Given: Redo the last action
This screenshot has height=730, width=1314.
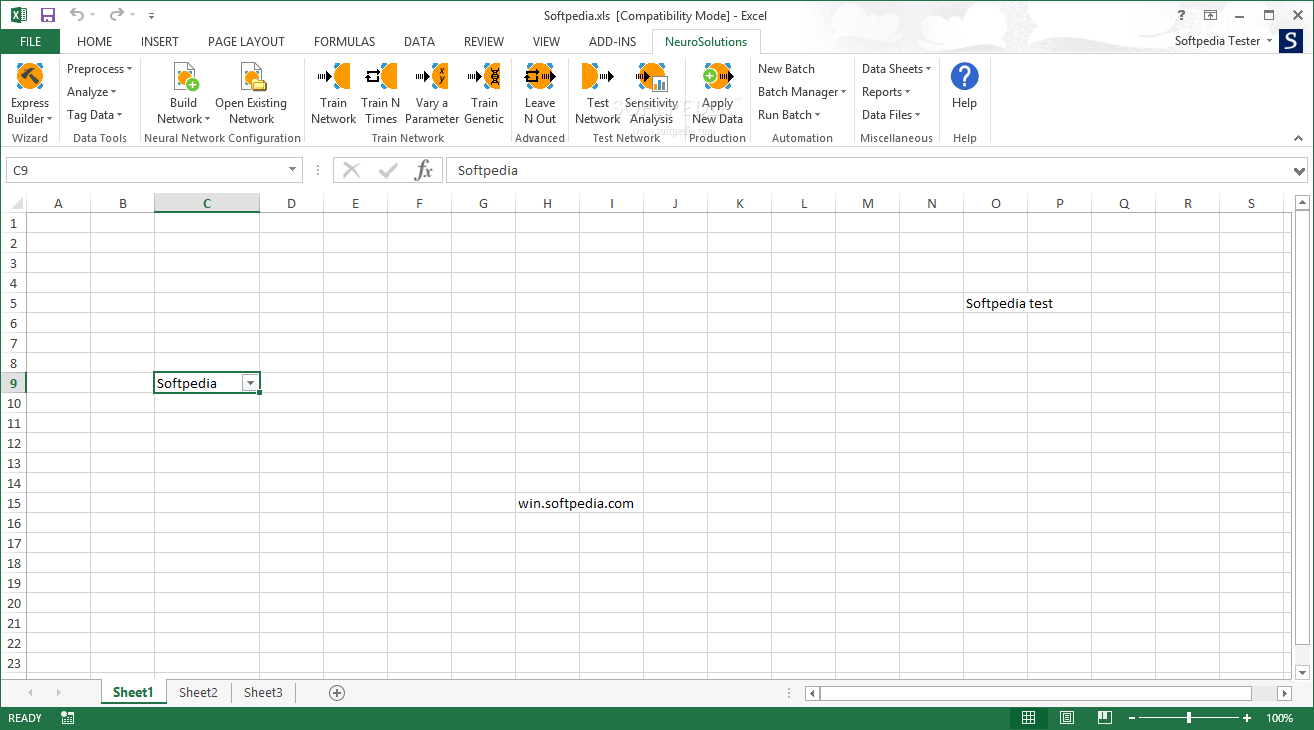Looking at the screenshot, I should (x=116, y=15).
